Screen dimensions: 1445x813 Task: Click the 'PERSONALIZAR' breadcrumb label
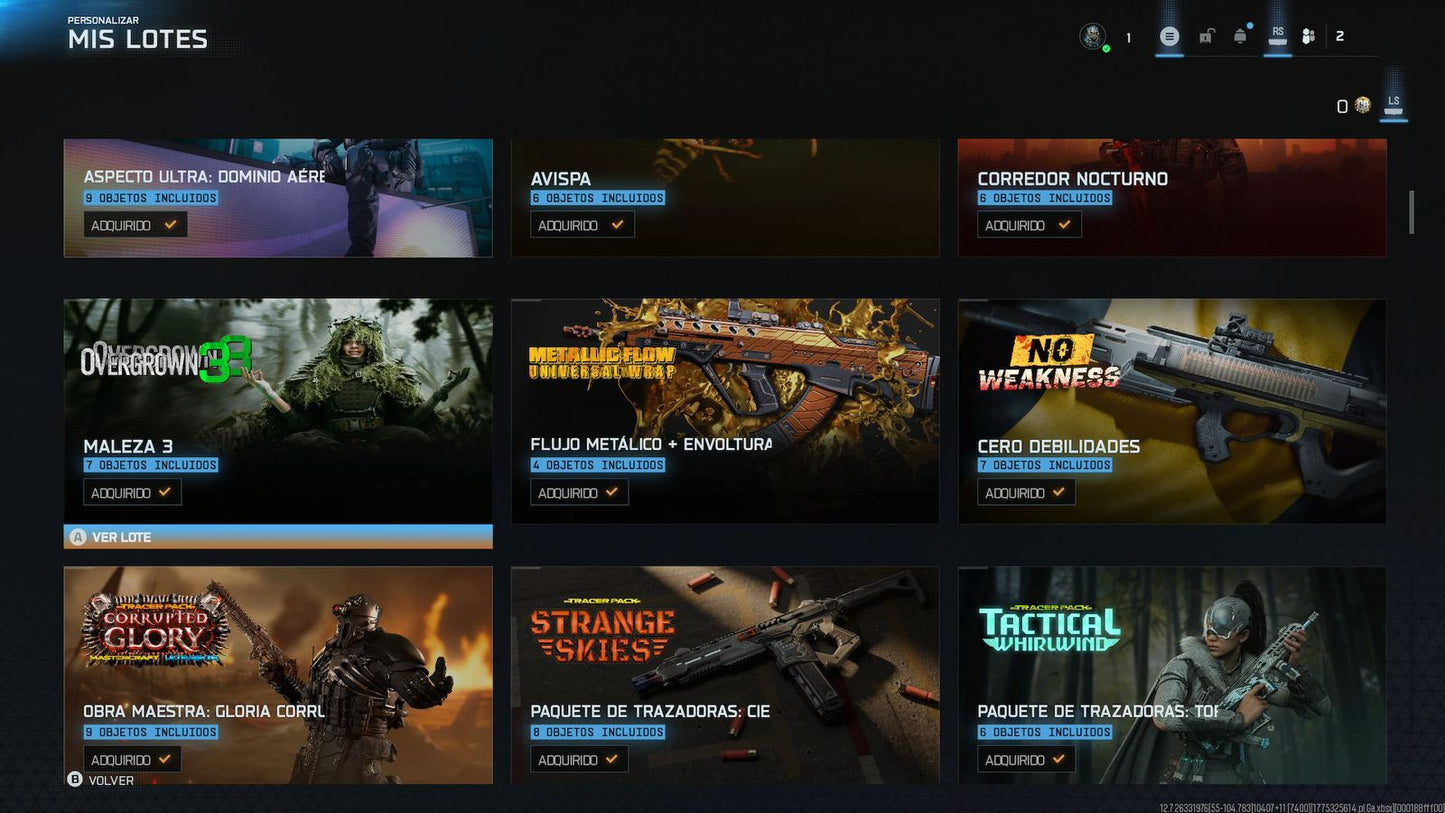tap(103, 20)
